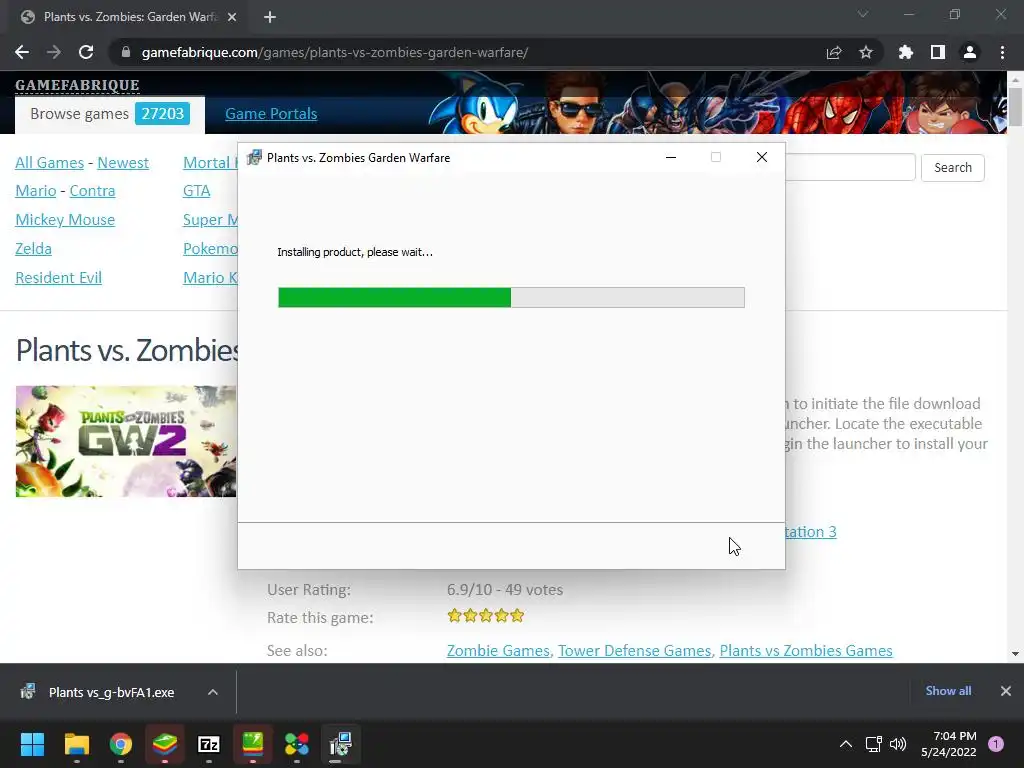The image size is (1024, 768).
Task: Open the Mario link
Action: click(36, 191)
